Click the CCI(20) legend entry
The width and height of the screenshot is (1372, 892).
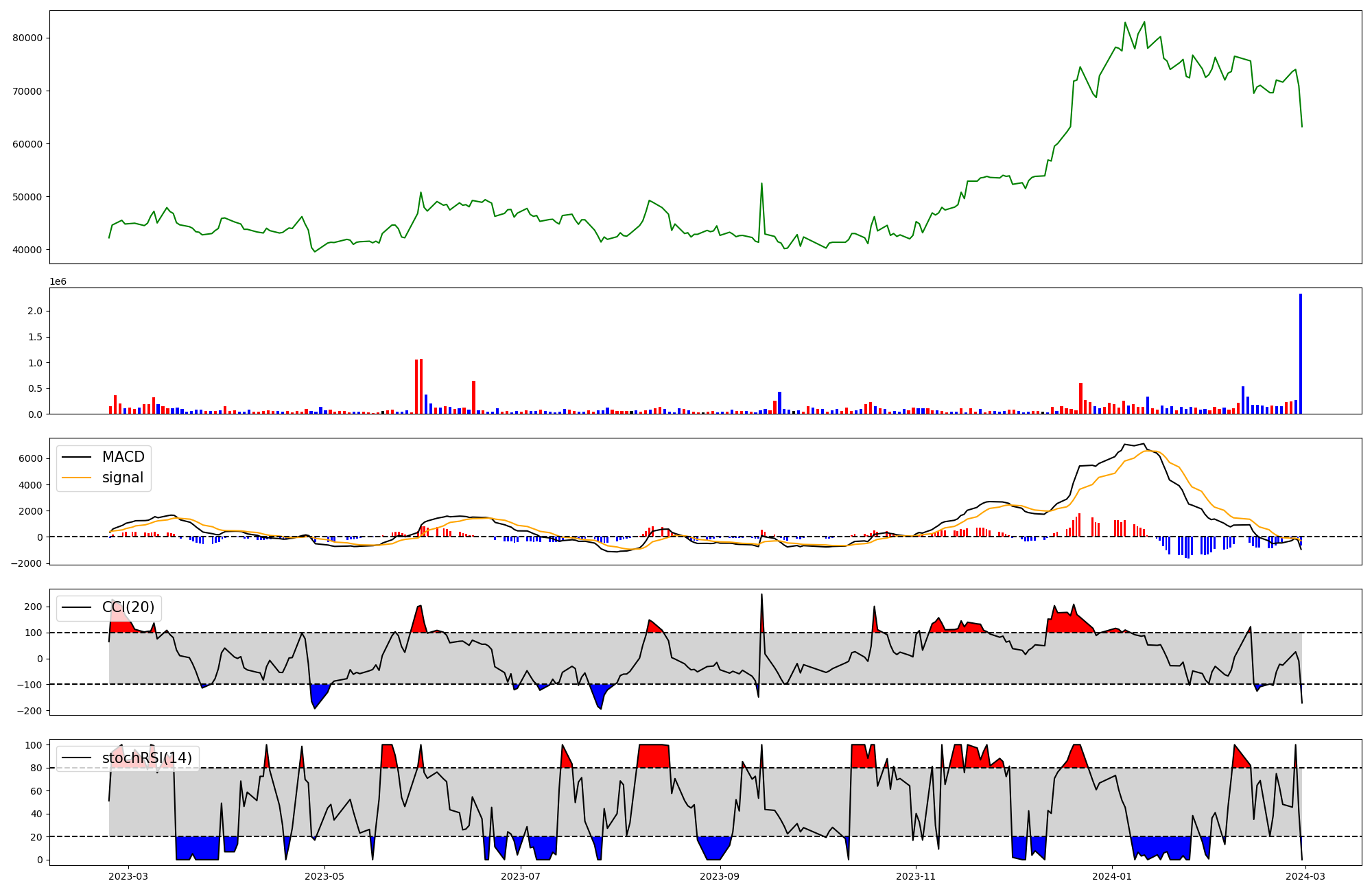click(128, 607)
